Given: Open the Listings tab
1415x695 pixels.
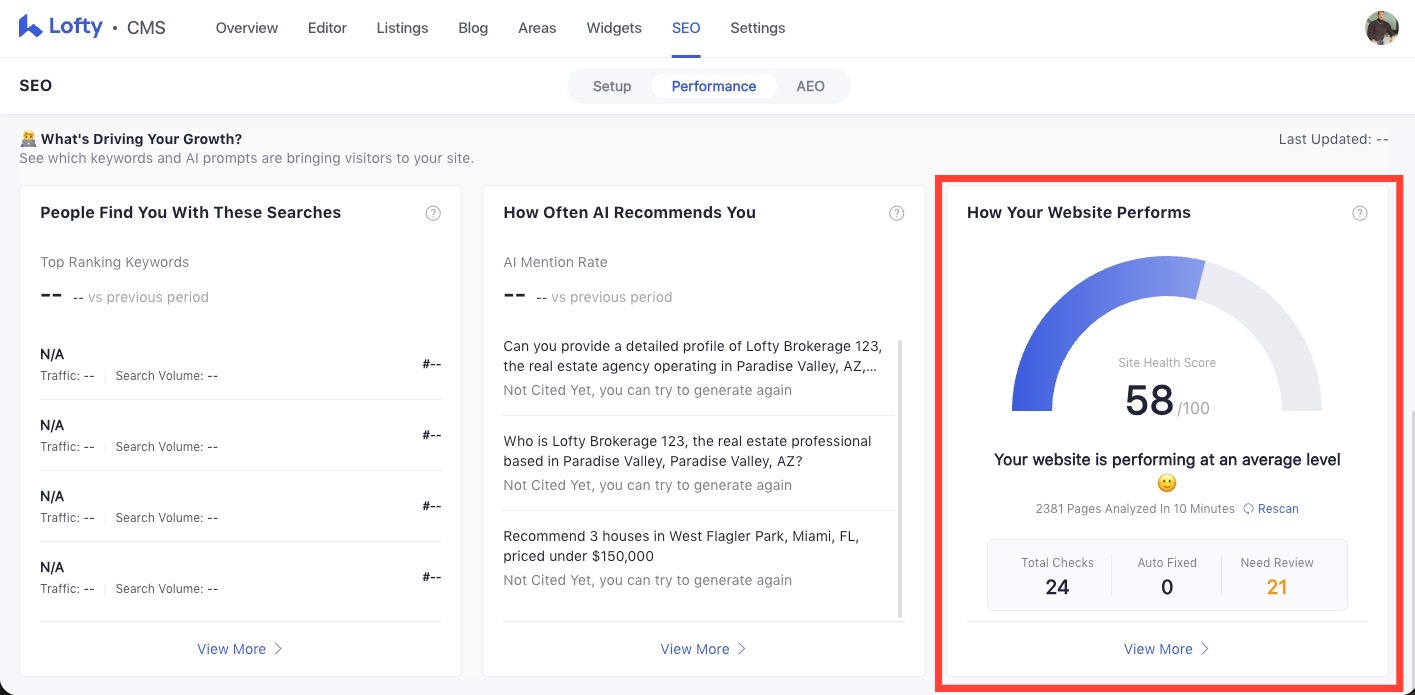Looking at the screenshot, I should coord(402,28).
